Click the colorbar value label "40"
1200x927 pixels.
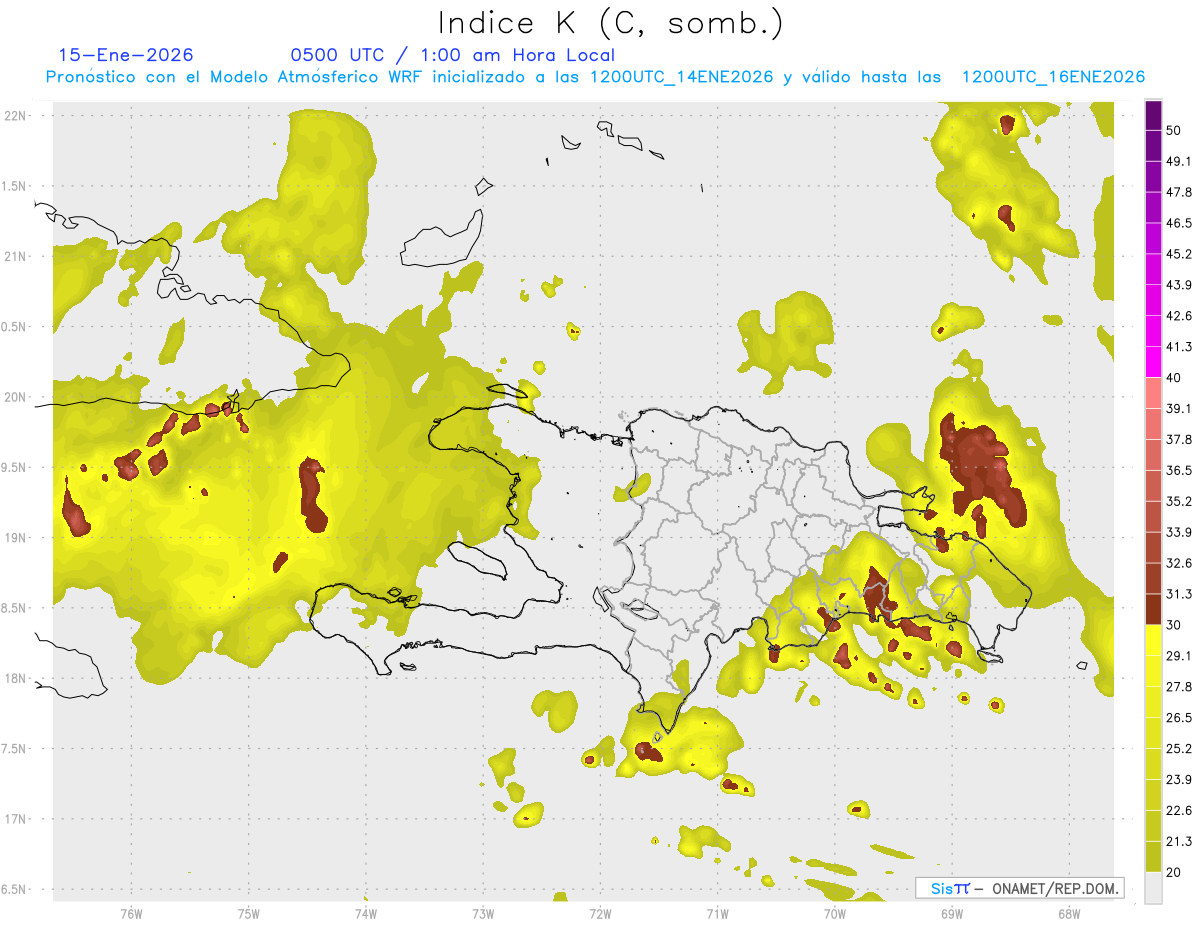pos(1175,378)
